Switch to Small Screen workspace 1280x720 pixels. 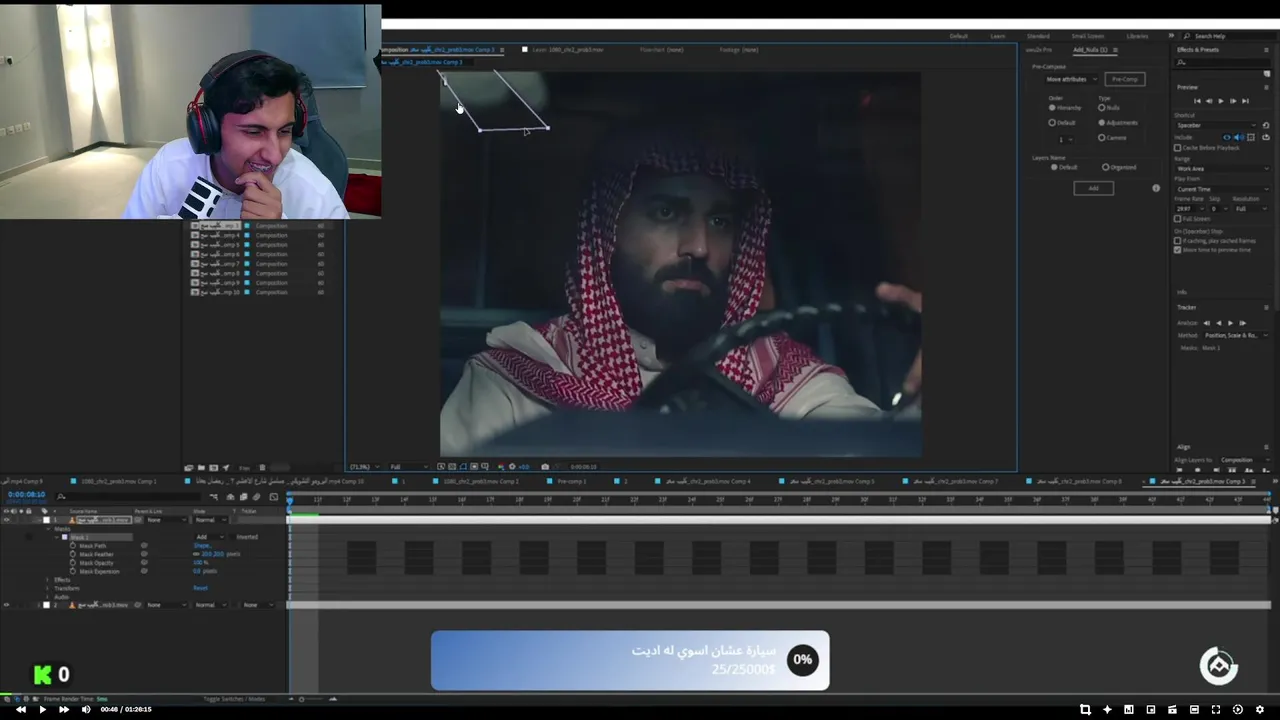pyautogui.click(x=1088, y=36)
